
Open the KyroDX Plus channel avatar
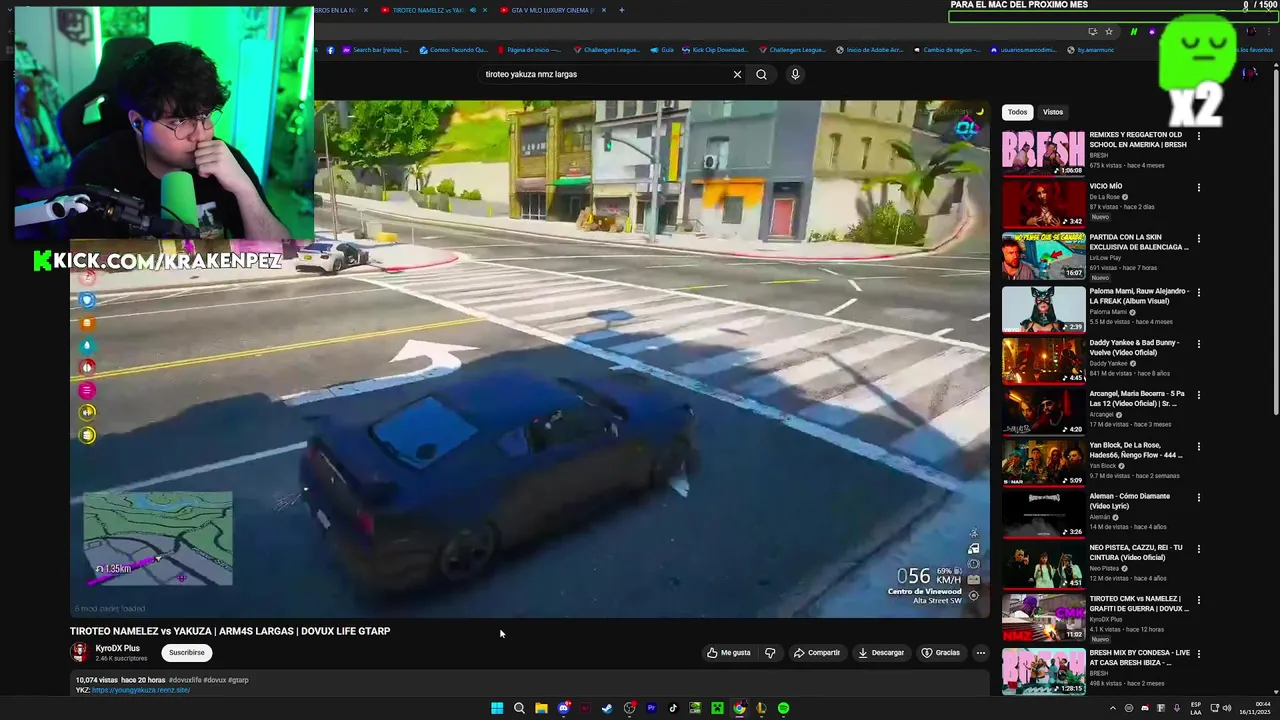point(79,653)
